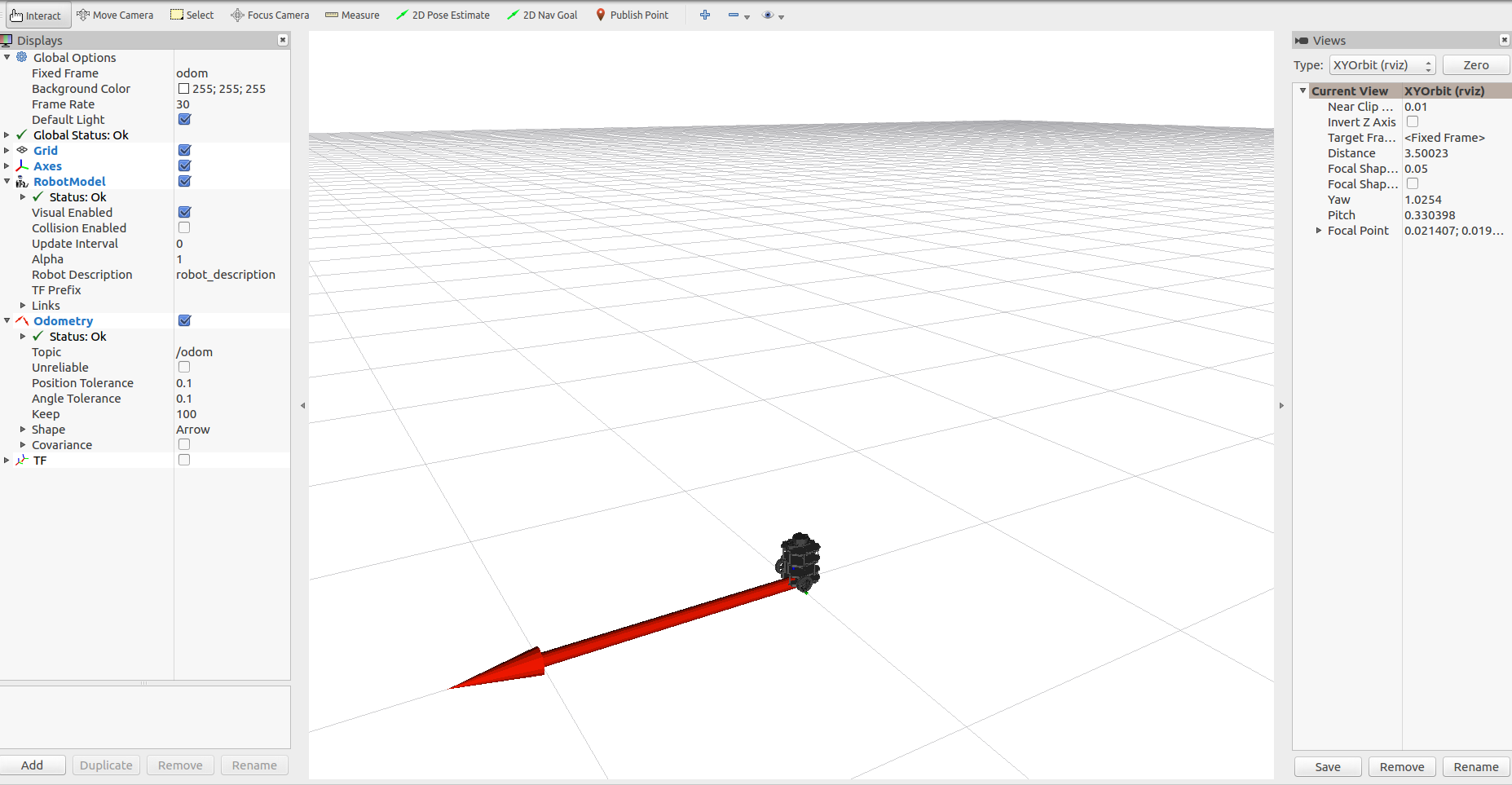Screen dimensions: 1512x785
Task: Click the Remove view button
Action: pyautogui.click(x=1402, y=766)
